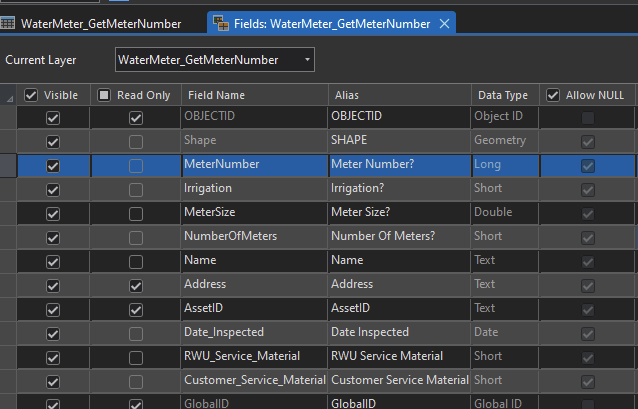
Task: Toggle the Allow NULL header checkbox
Action: click(x=553, y=95)
